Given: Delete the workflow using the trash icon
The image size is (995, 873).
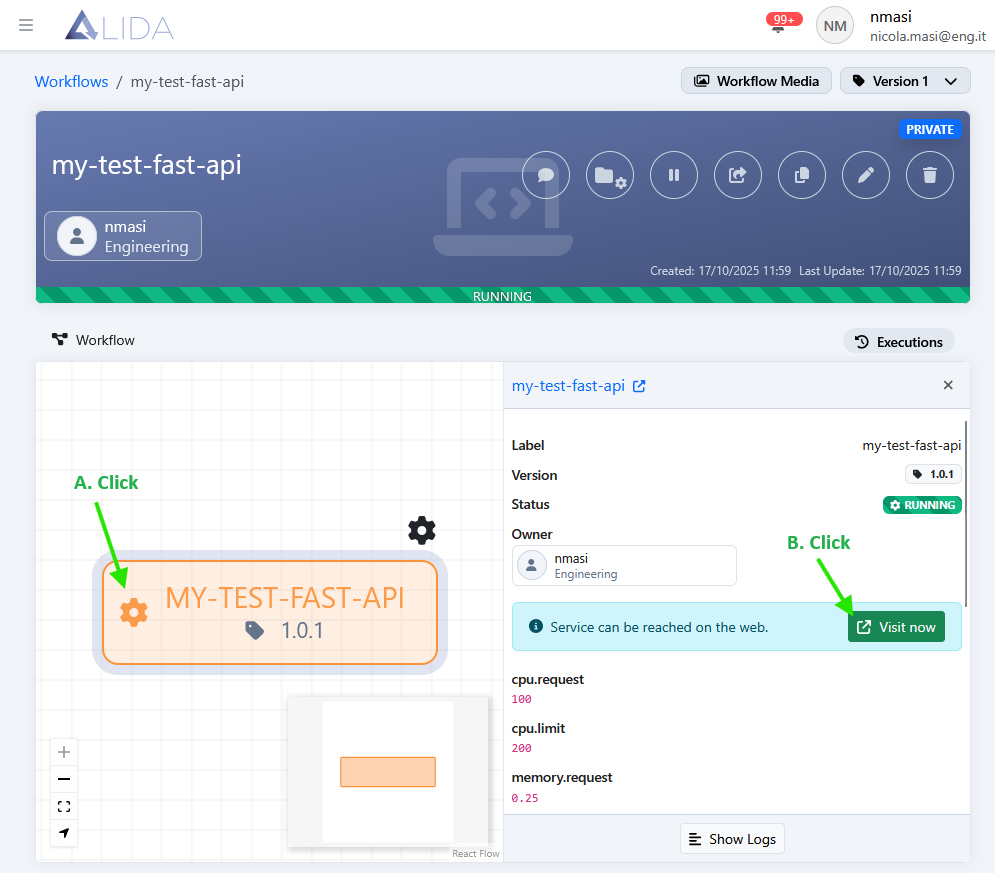Looking at the screenshot, I should point(930,175).
